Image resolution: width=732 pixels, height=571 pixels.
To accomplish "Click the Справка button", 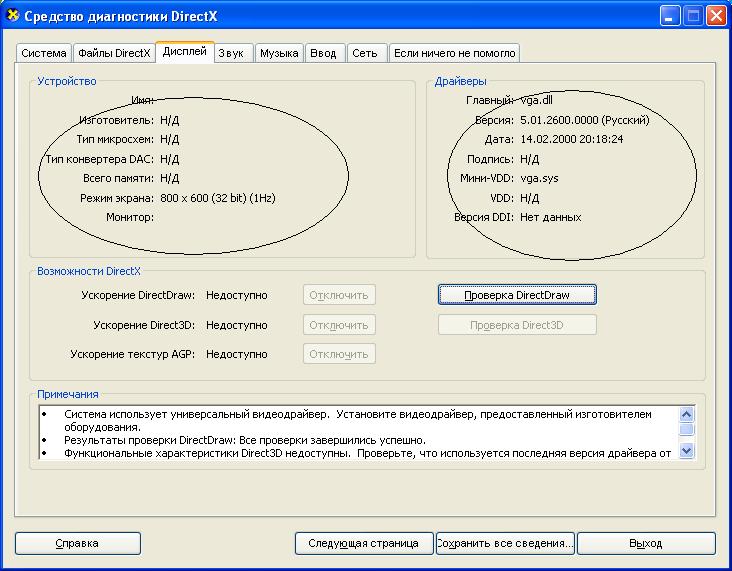I will click(77, 543).
